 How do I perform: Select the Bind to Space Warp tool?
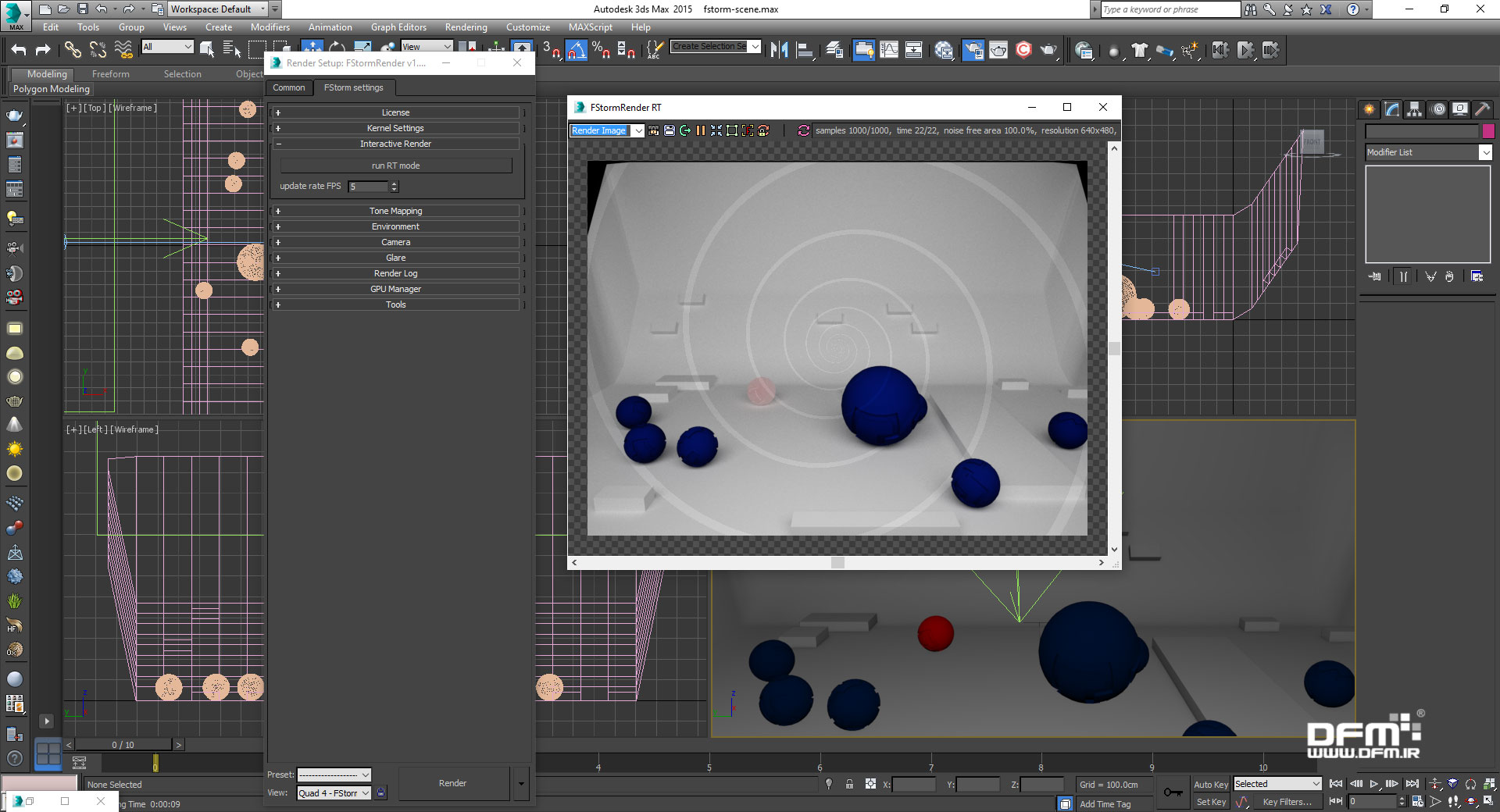point(123,50)
